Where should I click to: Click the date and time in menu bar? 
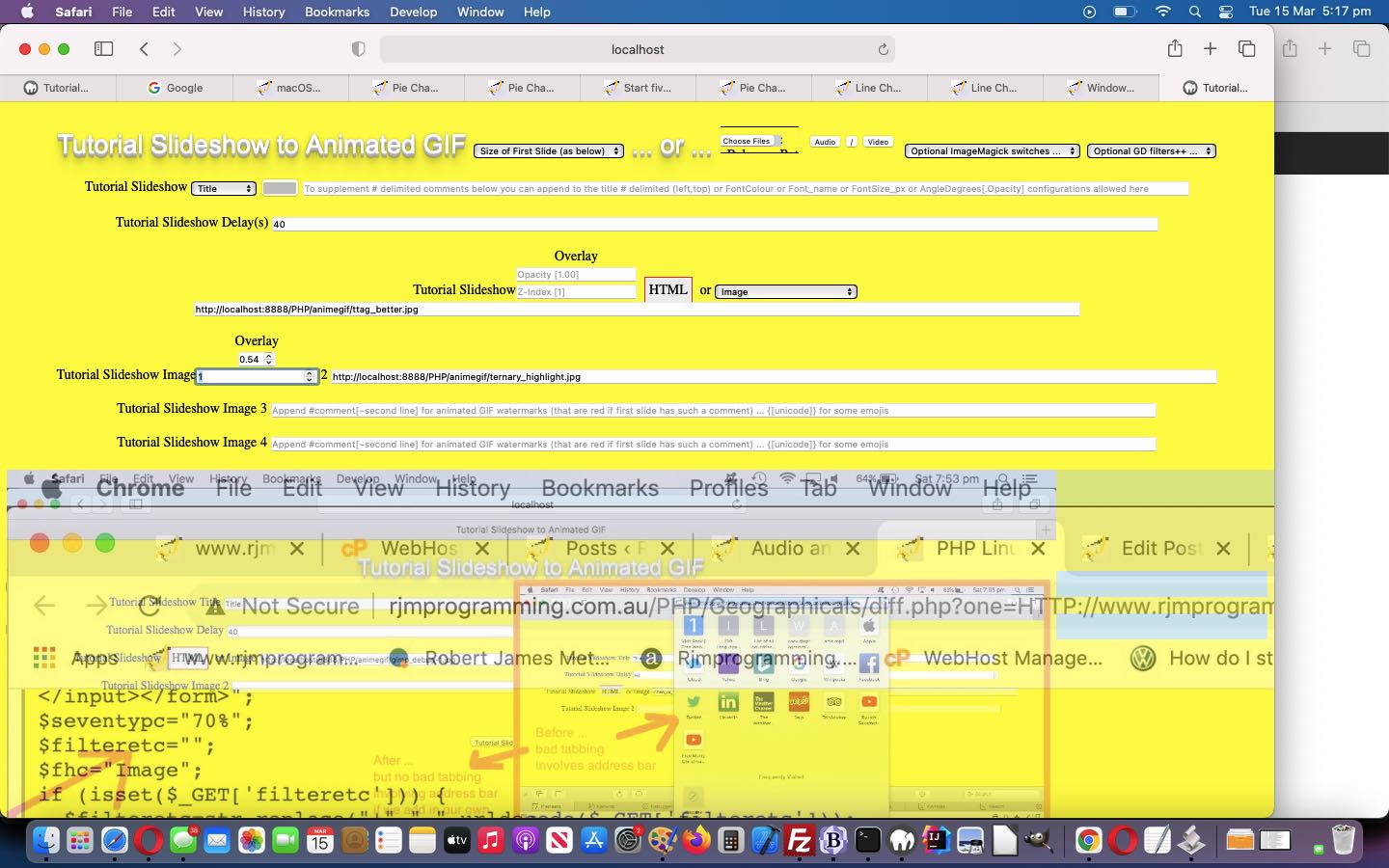pos(1309,12)
